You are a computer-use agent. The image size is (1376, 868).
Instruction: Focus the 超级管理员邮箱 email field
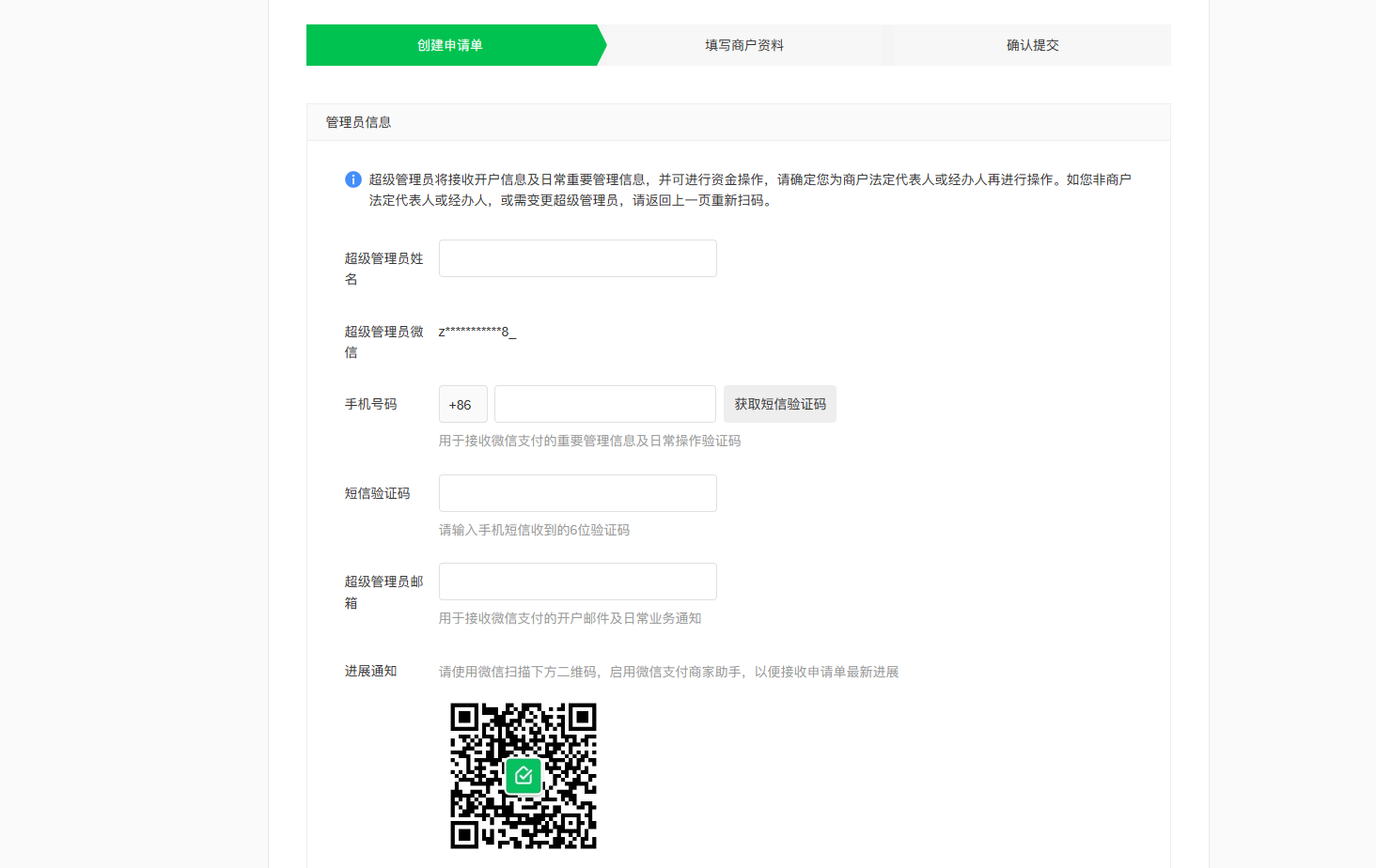point(578,581)
